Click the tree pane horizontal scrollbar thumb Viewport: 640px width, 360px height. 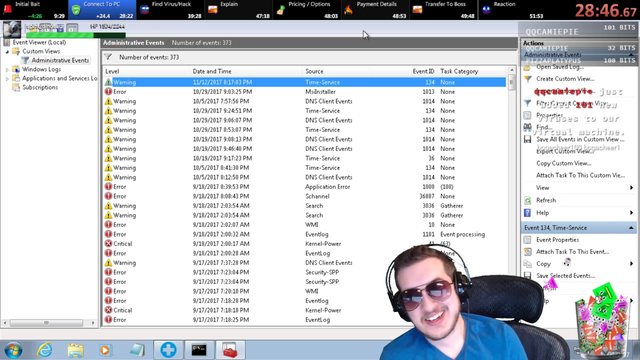46,323
